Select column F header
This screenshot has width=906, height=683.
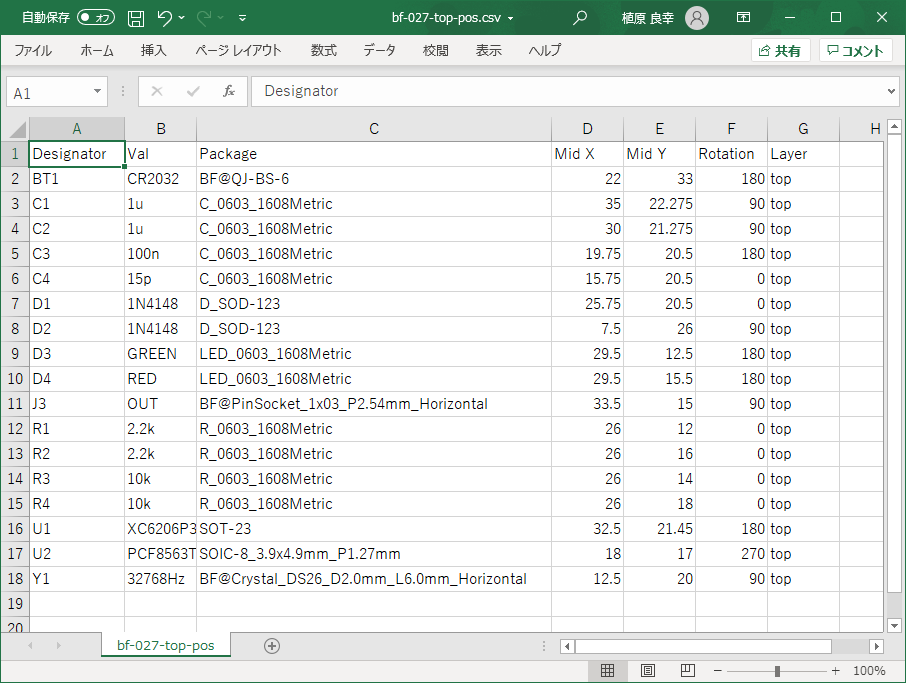(x=732, y=129)
